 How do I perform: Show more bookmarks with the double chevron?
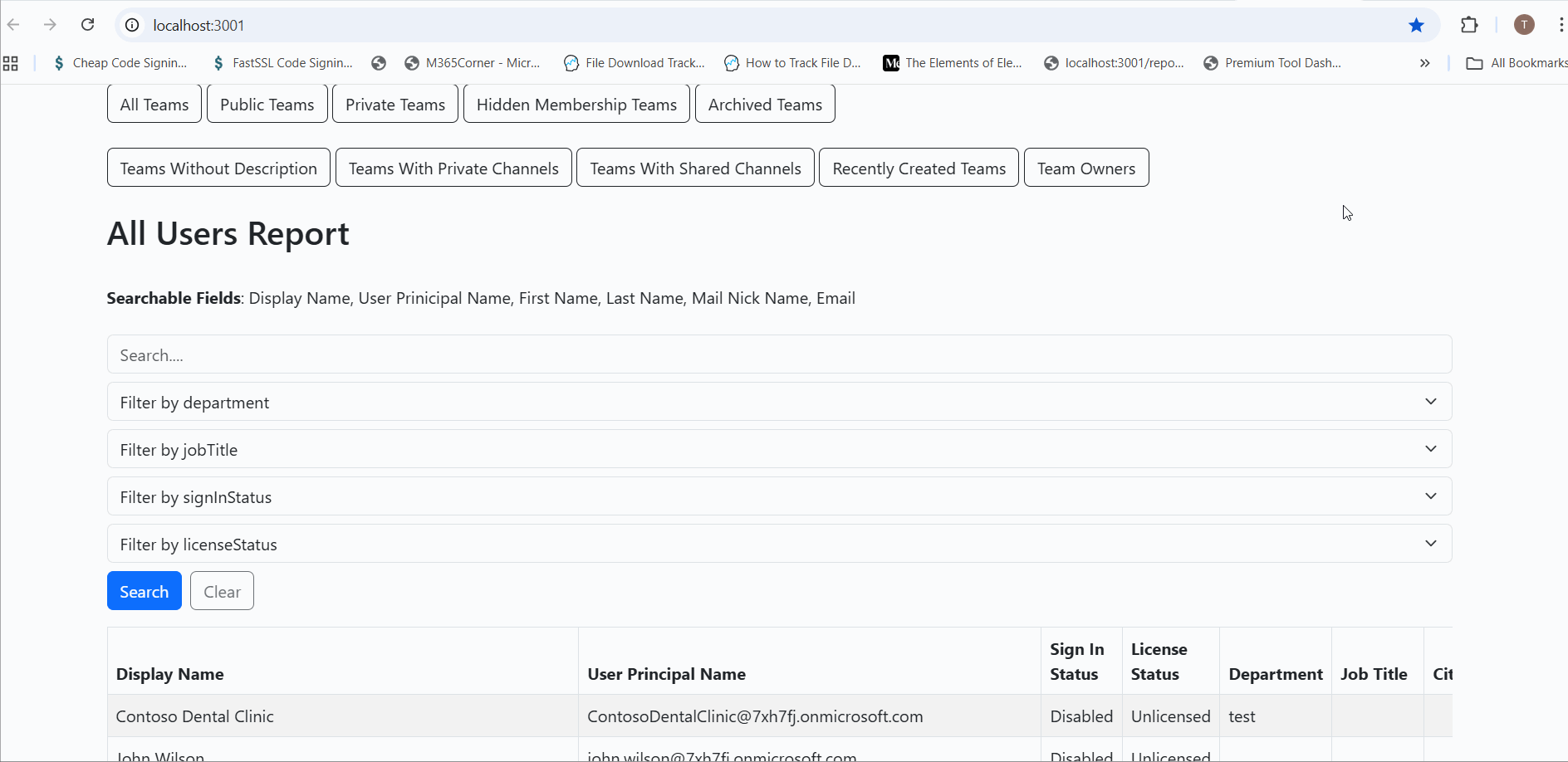point(1424,63)
